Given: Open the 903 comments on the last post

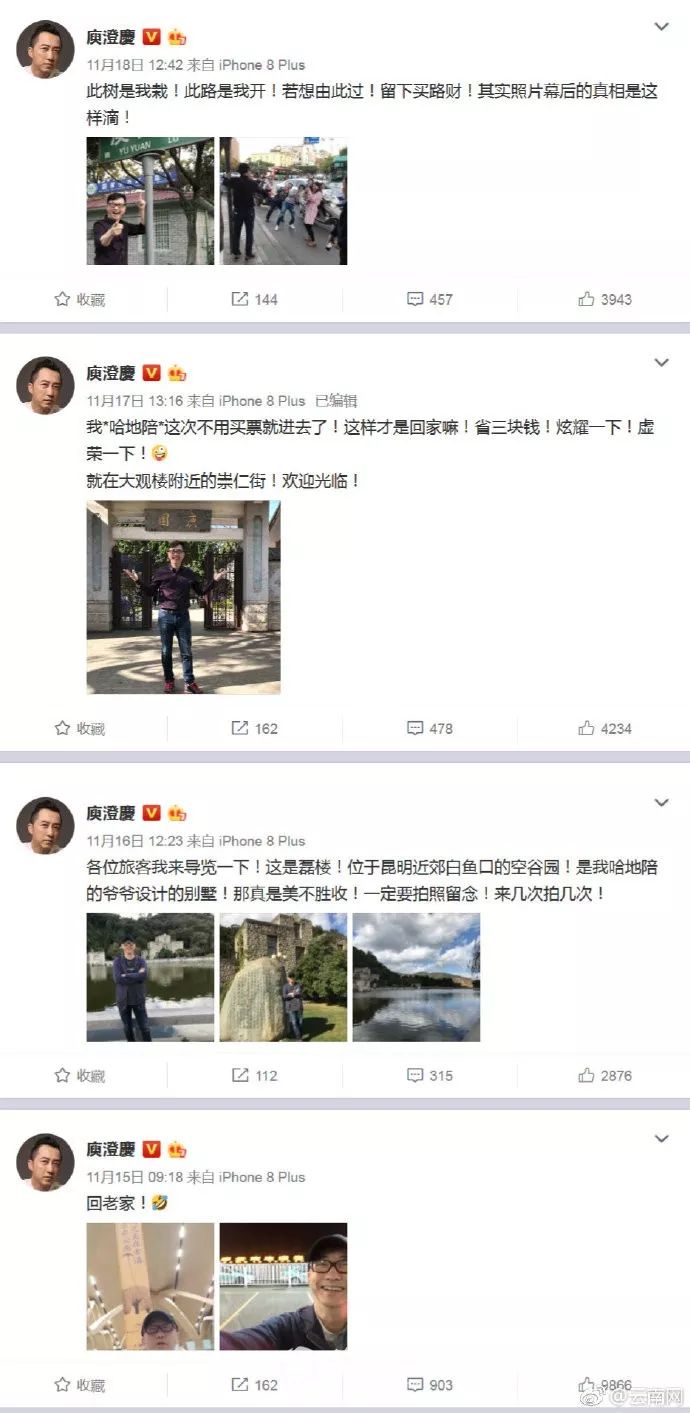Looking at the screenshot, I should [430, 1385].
